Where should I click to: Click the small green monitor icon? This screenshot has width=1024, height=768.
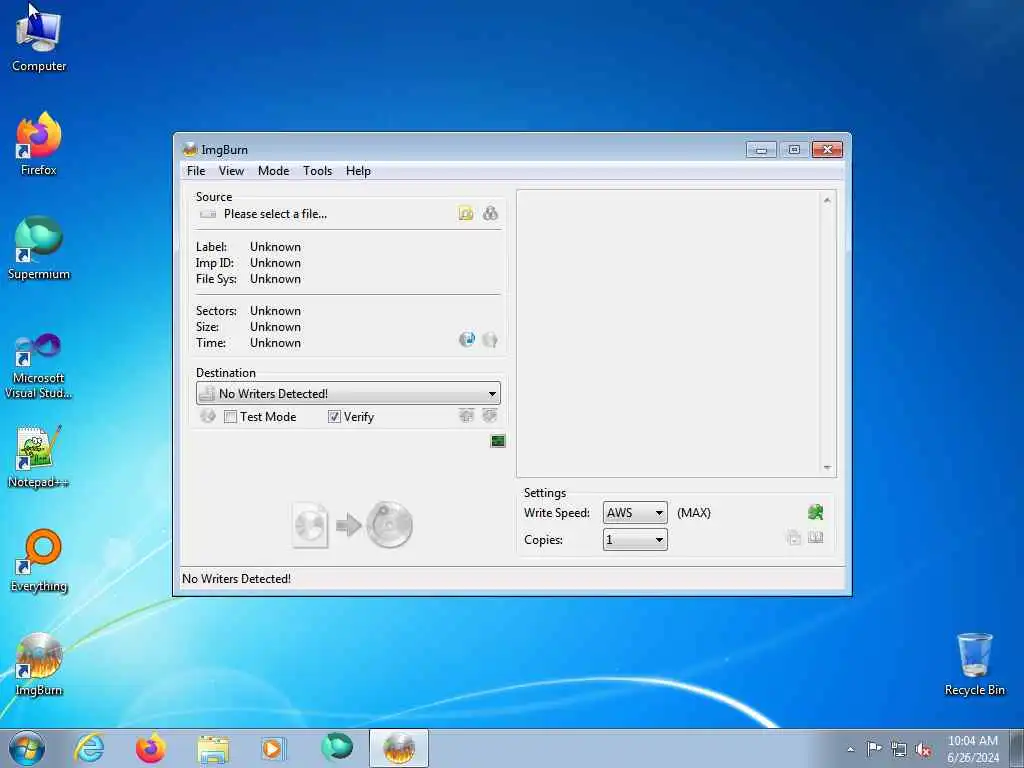(x=498, y=441)
